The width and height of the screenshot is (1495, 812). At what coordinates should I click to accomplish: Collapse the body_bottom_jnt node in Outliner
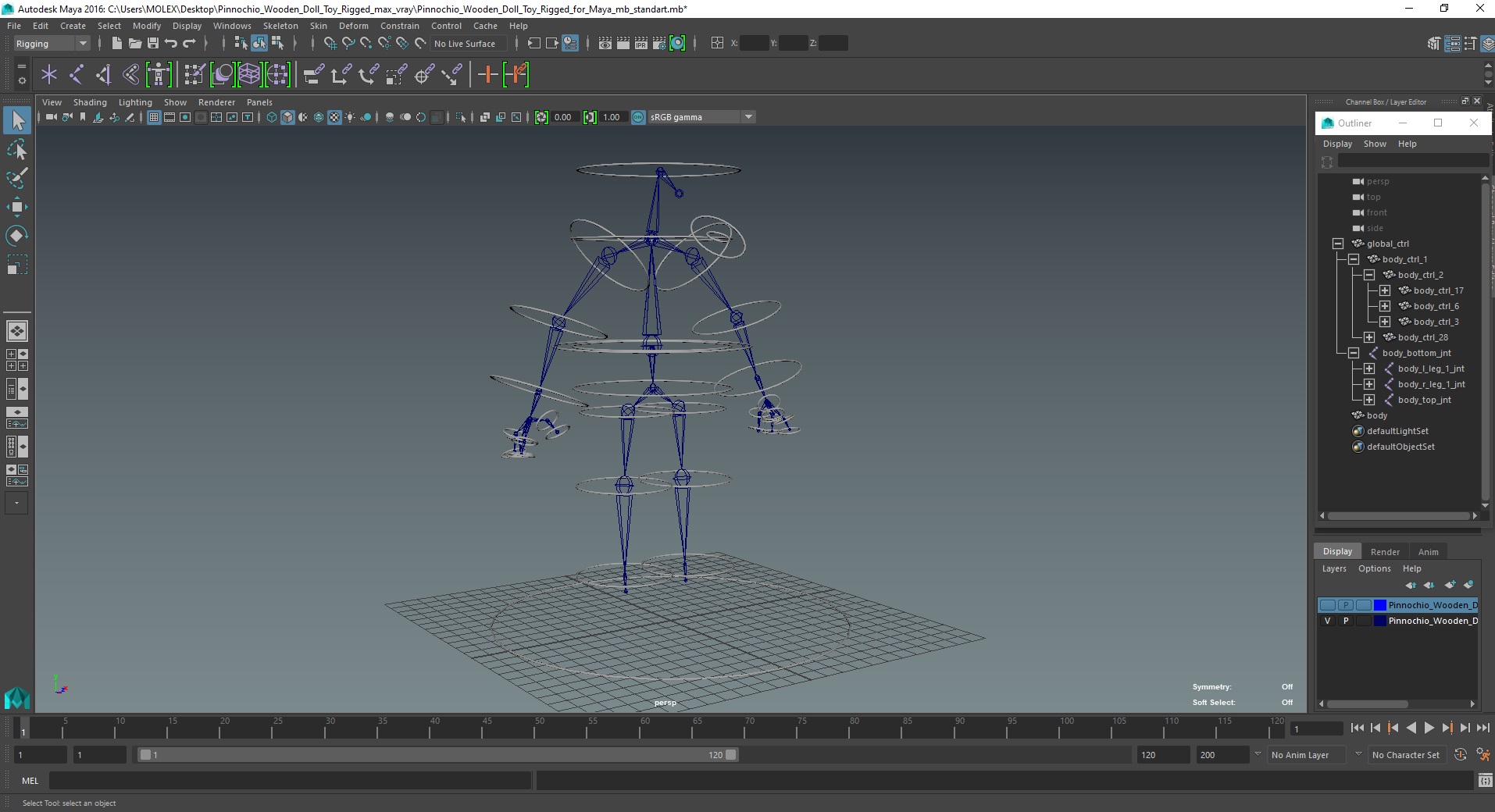pos(1354,353)
